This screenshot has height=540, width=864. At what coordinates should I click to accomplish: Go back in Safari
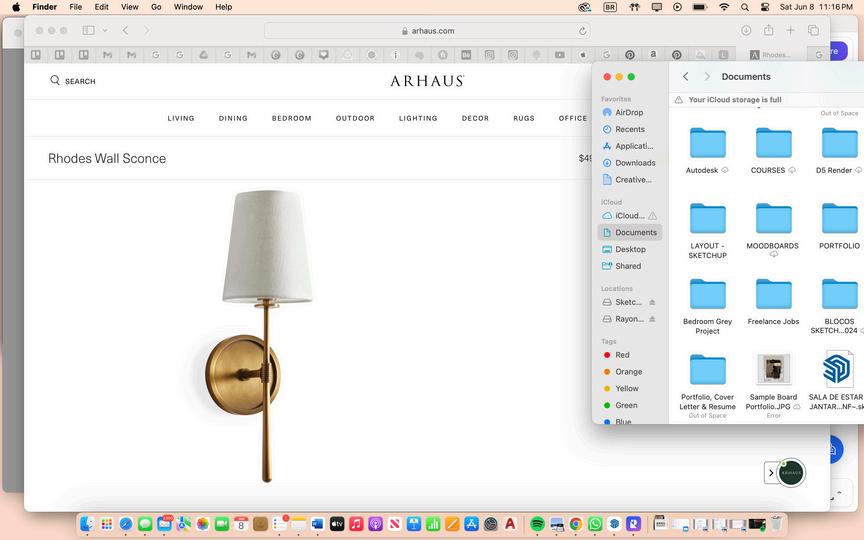pos(126,30)
